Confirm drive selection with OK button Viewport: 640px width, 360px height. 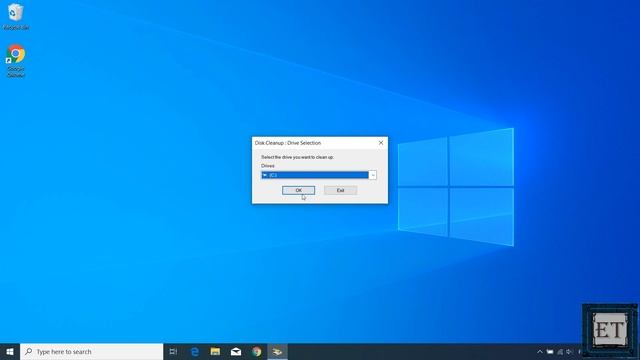(x=298, y=190)
